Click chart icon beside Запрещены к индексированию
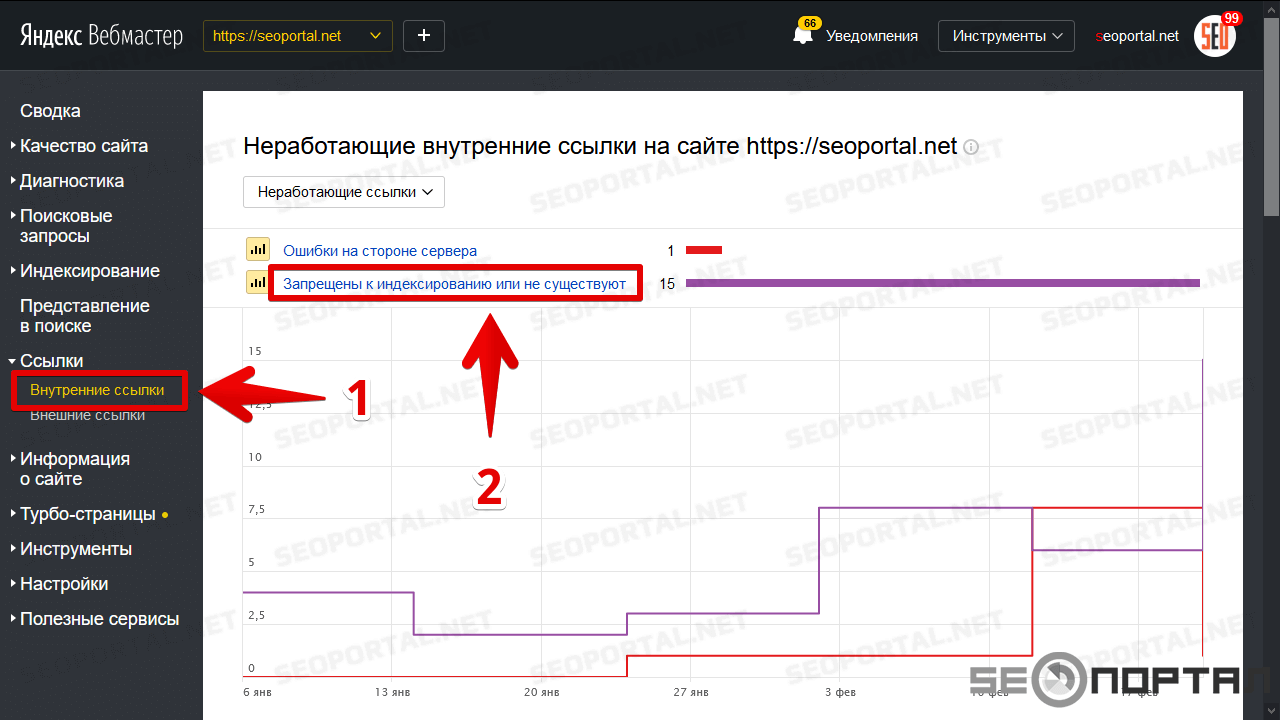 pos(258,283)
